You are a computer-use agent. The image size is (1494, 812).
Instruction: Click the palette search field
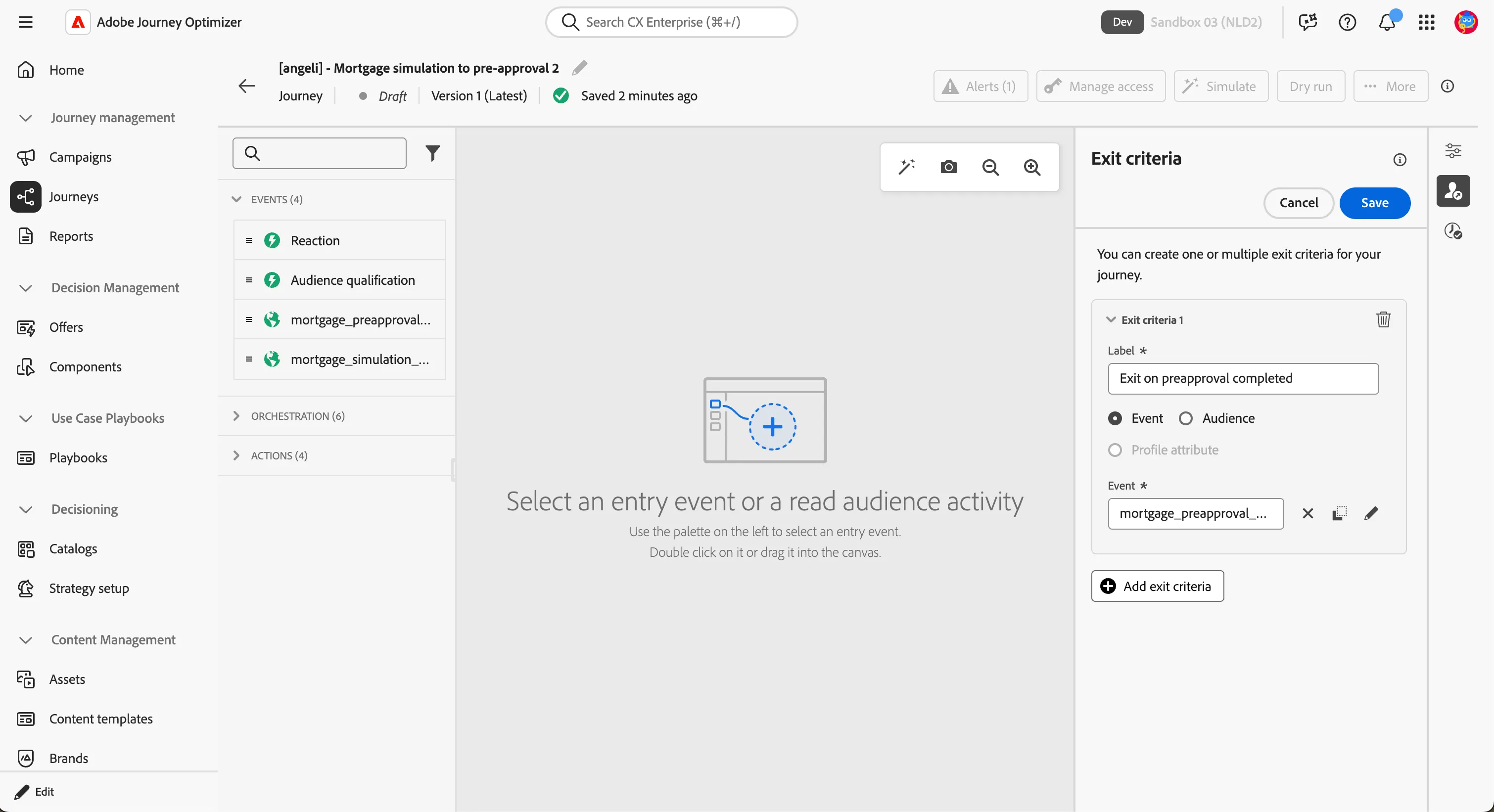[319, 153]
